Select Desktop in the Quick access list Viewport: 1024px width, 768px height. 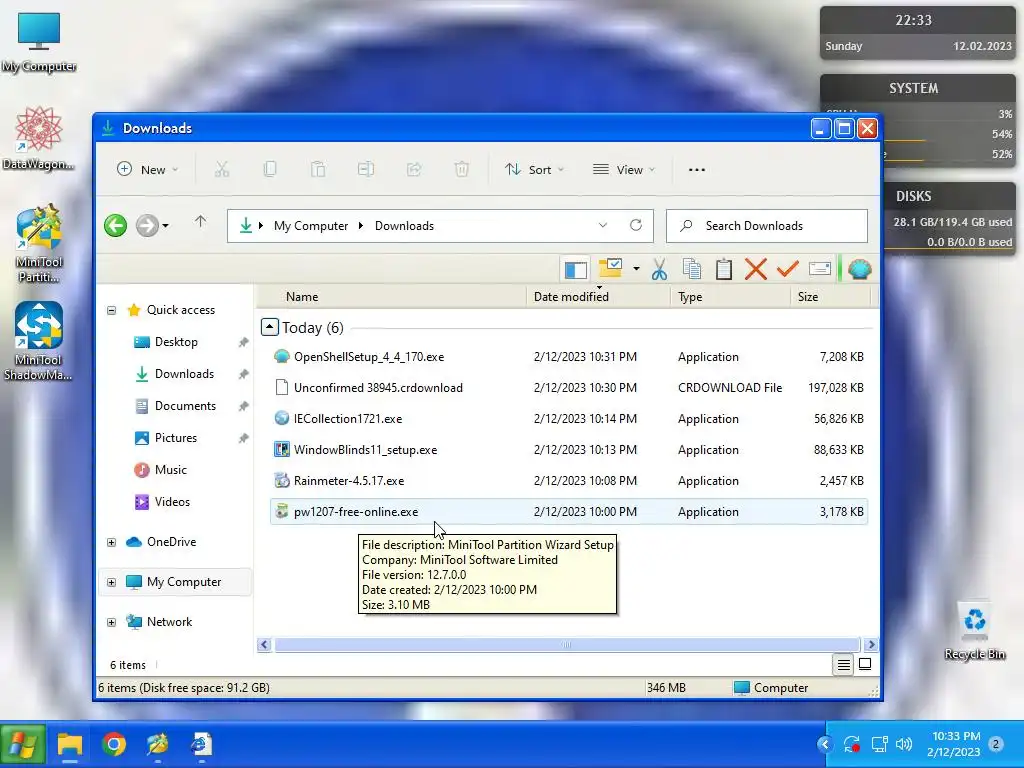(x=176, y=342)
